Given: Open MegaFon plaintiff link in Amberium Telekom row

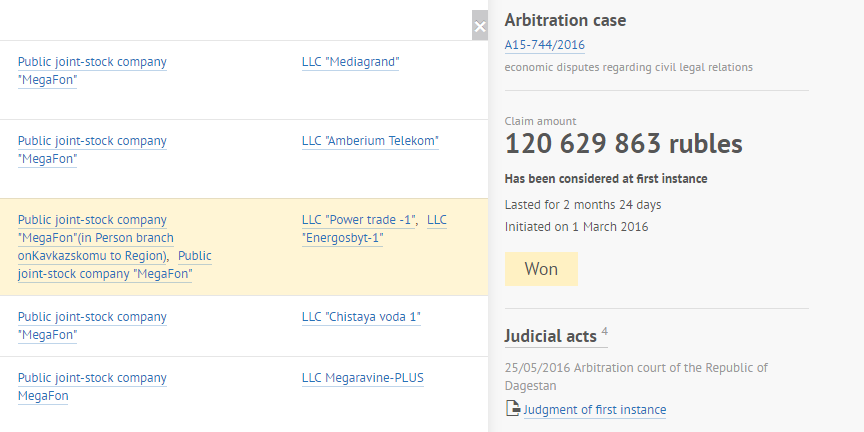Looking at the screenshot, I should pos(92,150).
